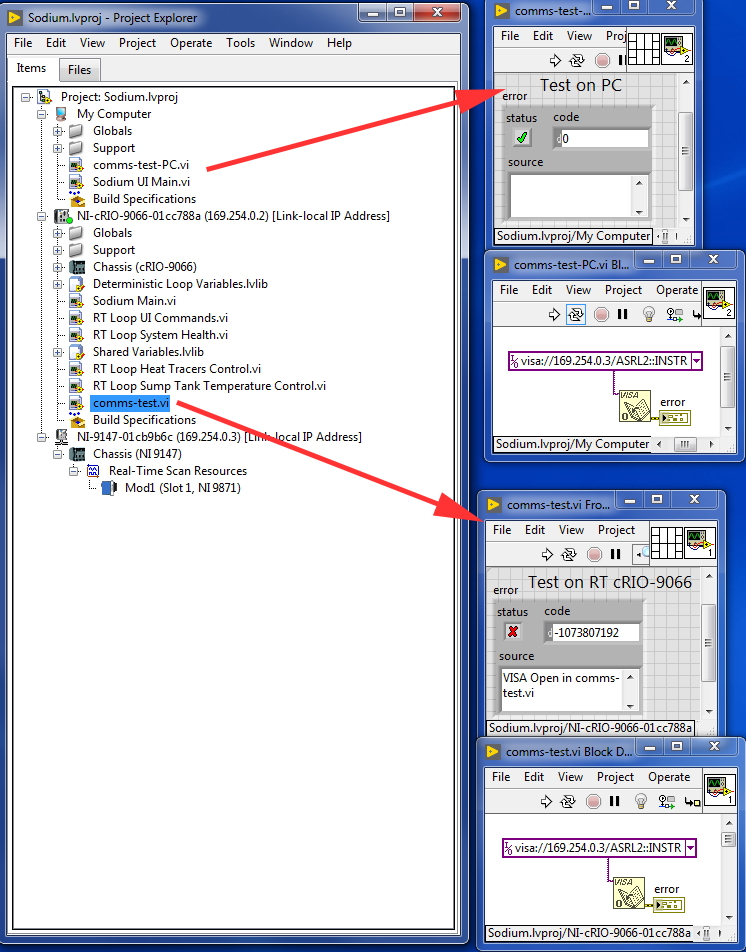This screenshot has height=952, width=746.
Task: Click Abort Execution in comms-test-PC front panel
Action: click(602, 60)
